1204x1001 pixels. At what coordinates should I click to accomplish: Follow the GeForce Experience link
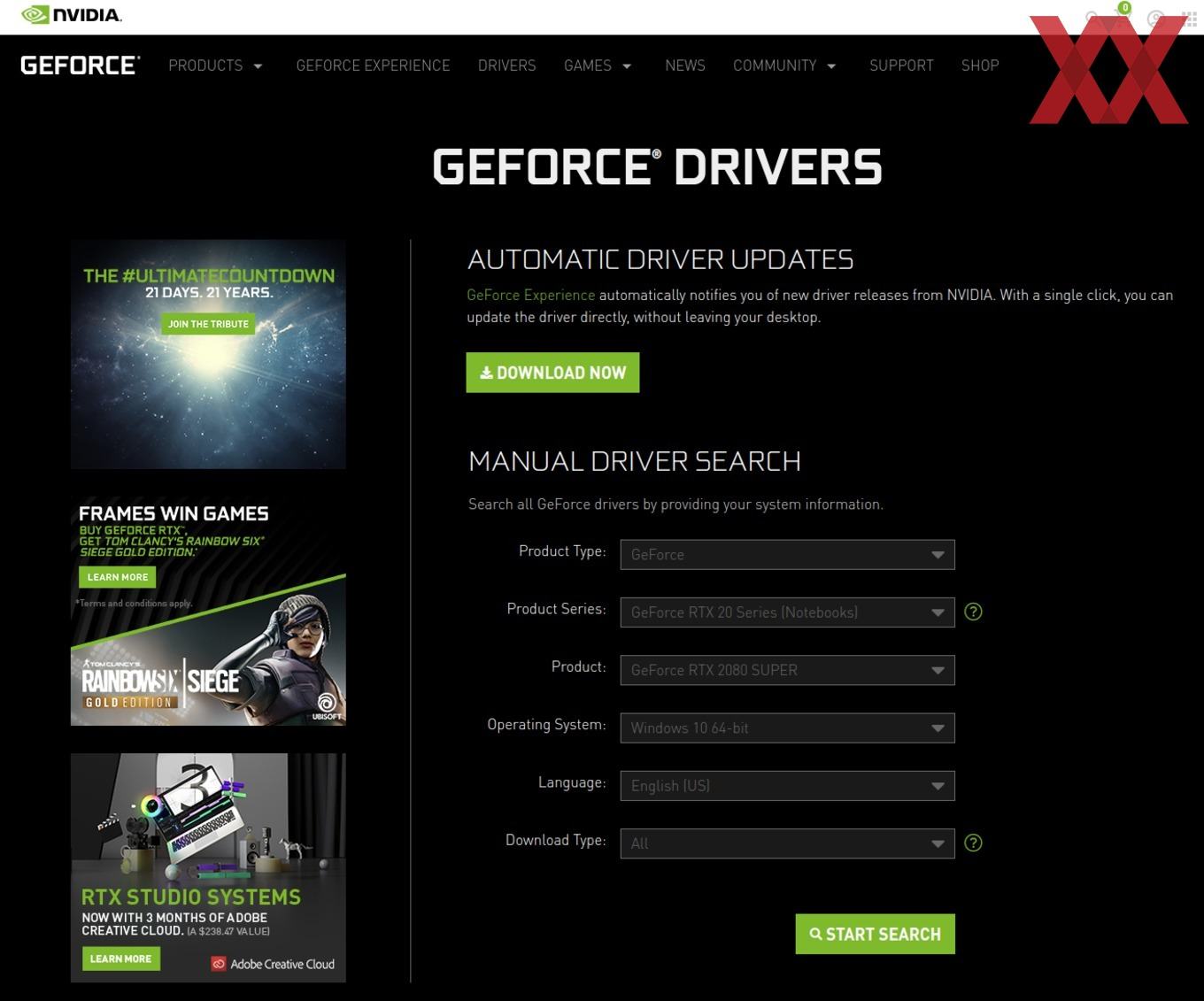coord(531,295)
